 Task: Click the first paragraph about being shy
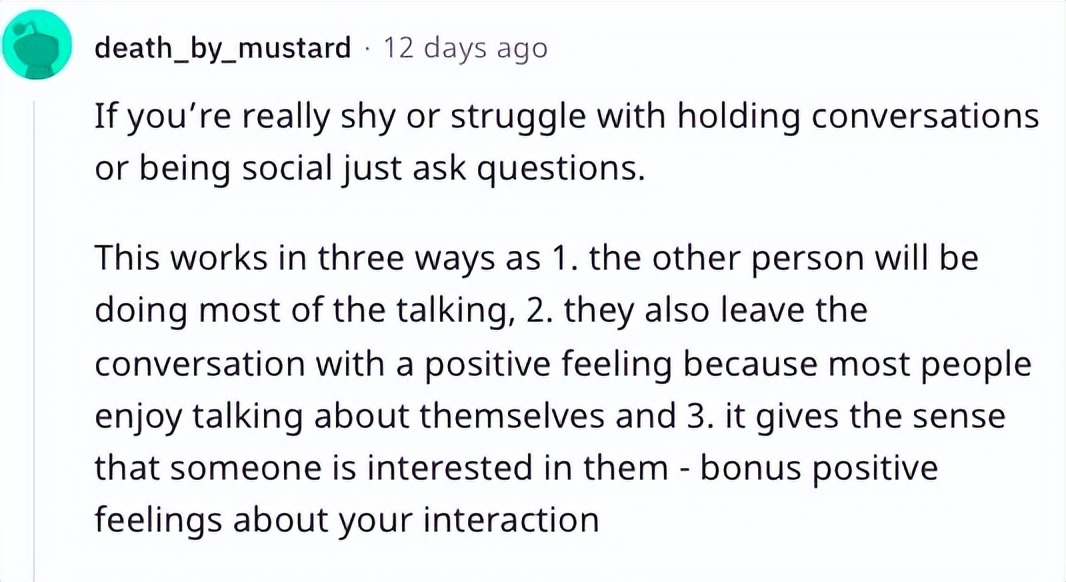click(x=566, y=143)
